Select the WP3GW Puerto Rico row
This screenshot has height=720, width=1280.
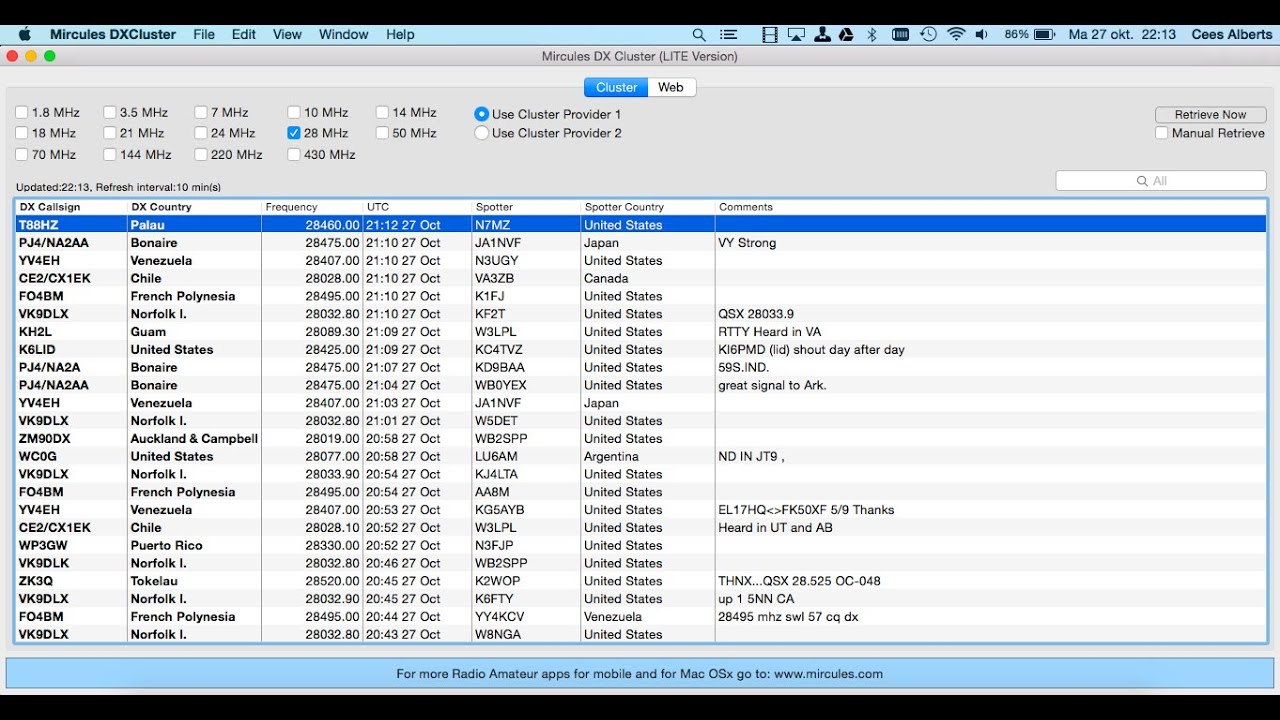click(640, 546)
